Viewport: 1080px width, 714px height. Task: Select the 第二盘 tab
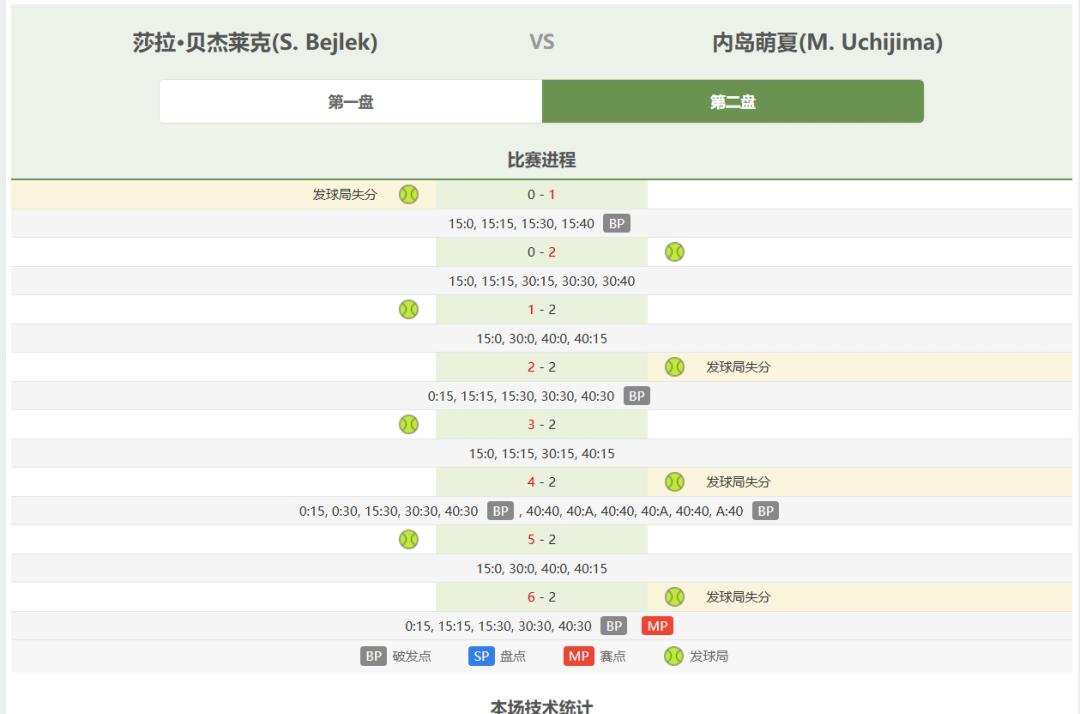pos(733,102)
